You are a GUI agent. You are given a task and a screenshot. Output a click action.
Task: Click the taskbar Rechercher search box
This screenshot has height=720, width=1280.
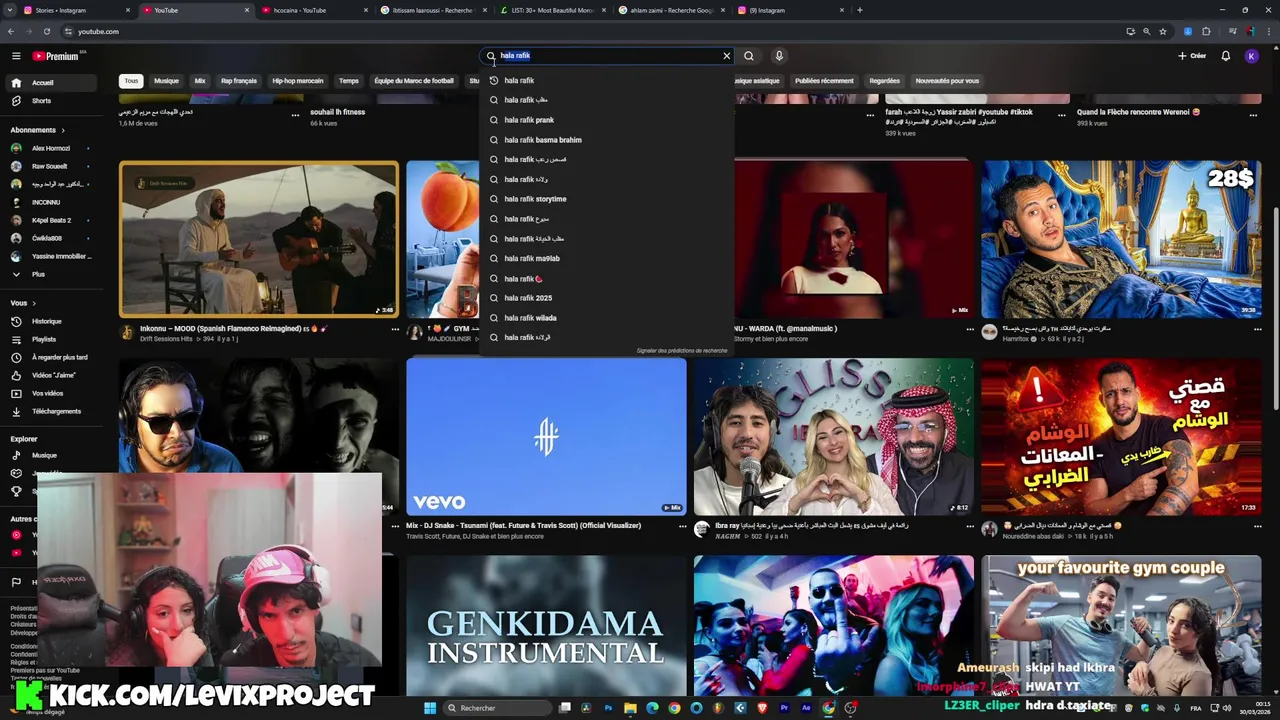point(497,708)
